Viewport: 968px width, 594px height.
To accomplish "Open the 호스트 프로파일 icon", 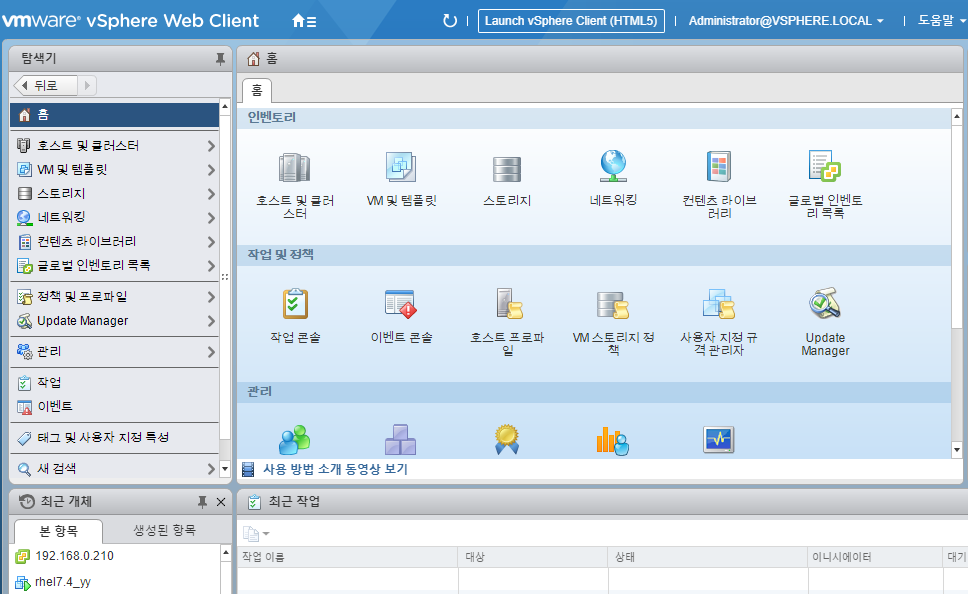I will [x=508, y=304].
